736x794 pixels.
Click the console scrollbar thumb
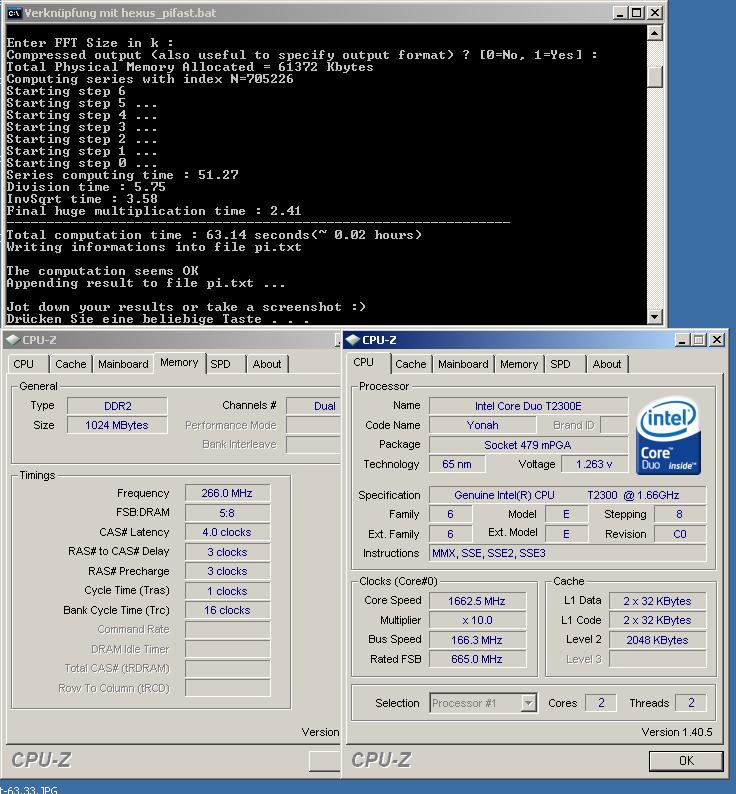[654, 76]
